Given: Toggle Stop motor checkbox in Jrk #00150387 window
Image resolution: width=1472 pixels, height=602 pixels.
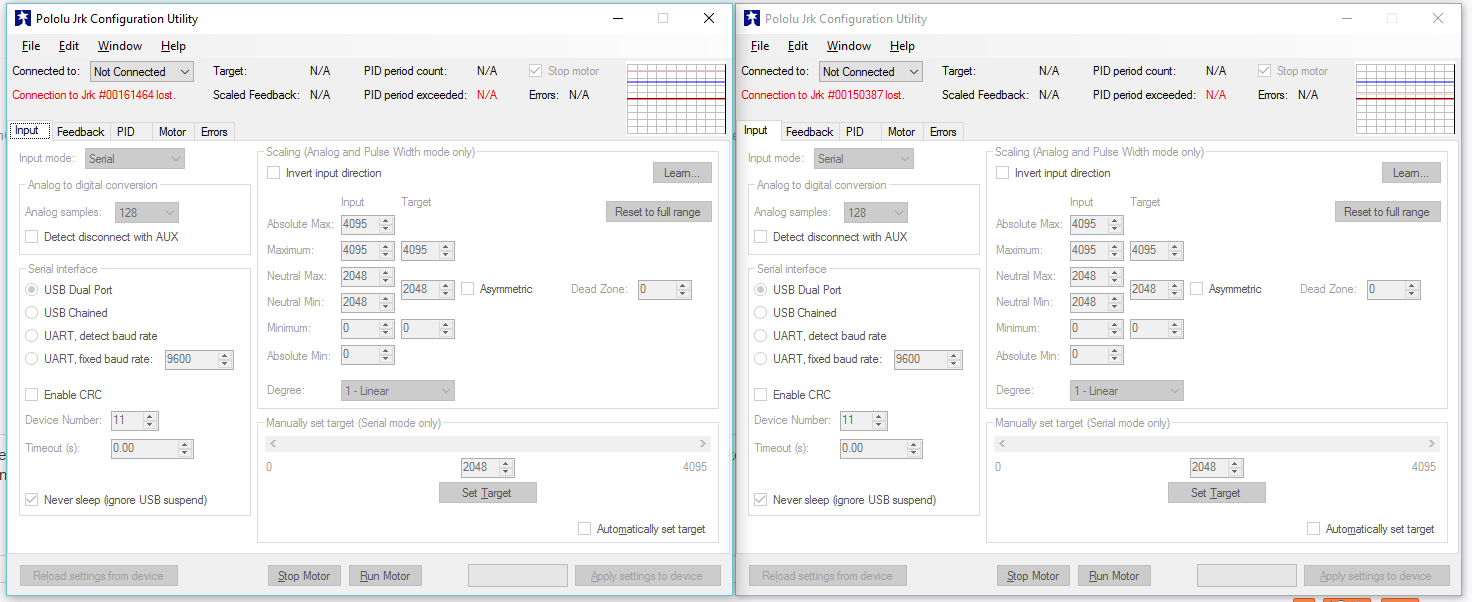Looking at the screenshot, I should pos(1265,71).
